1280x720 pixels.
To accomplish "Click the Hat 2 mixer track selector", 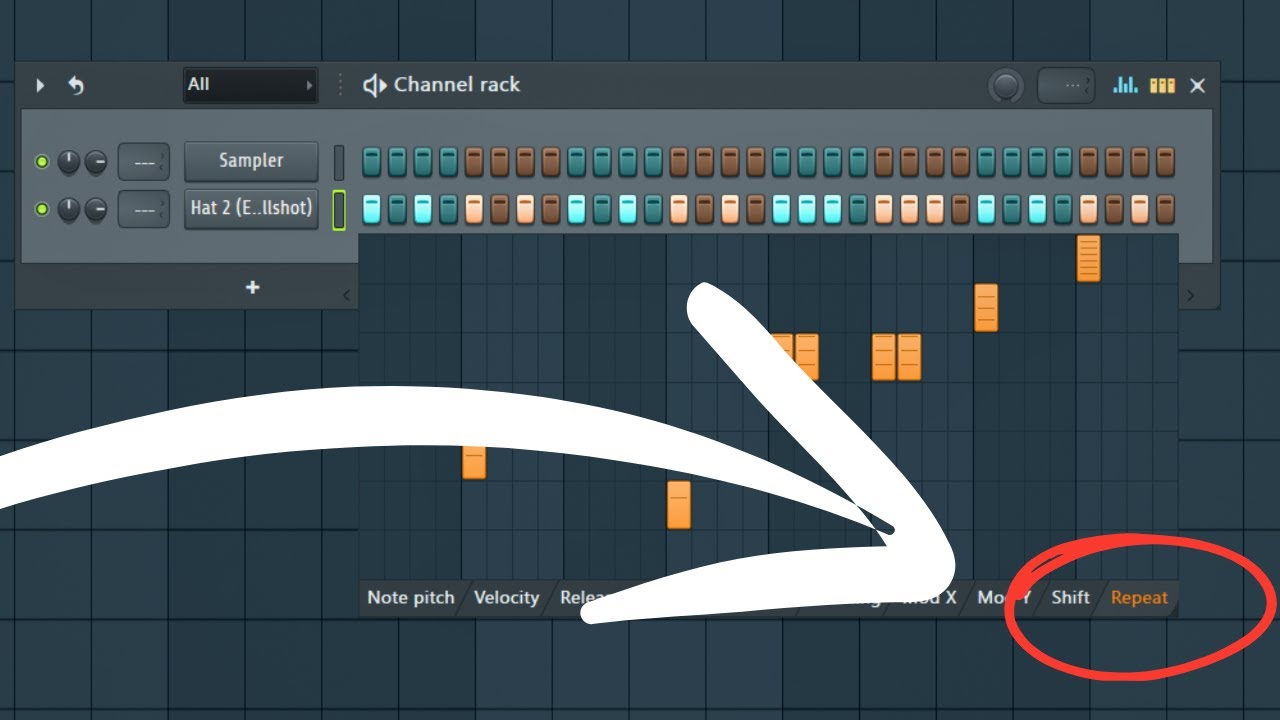I will [x=144, y=209].
